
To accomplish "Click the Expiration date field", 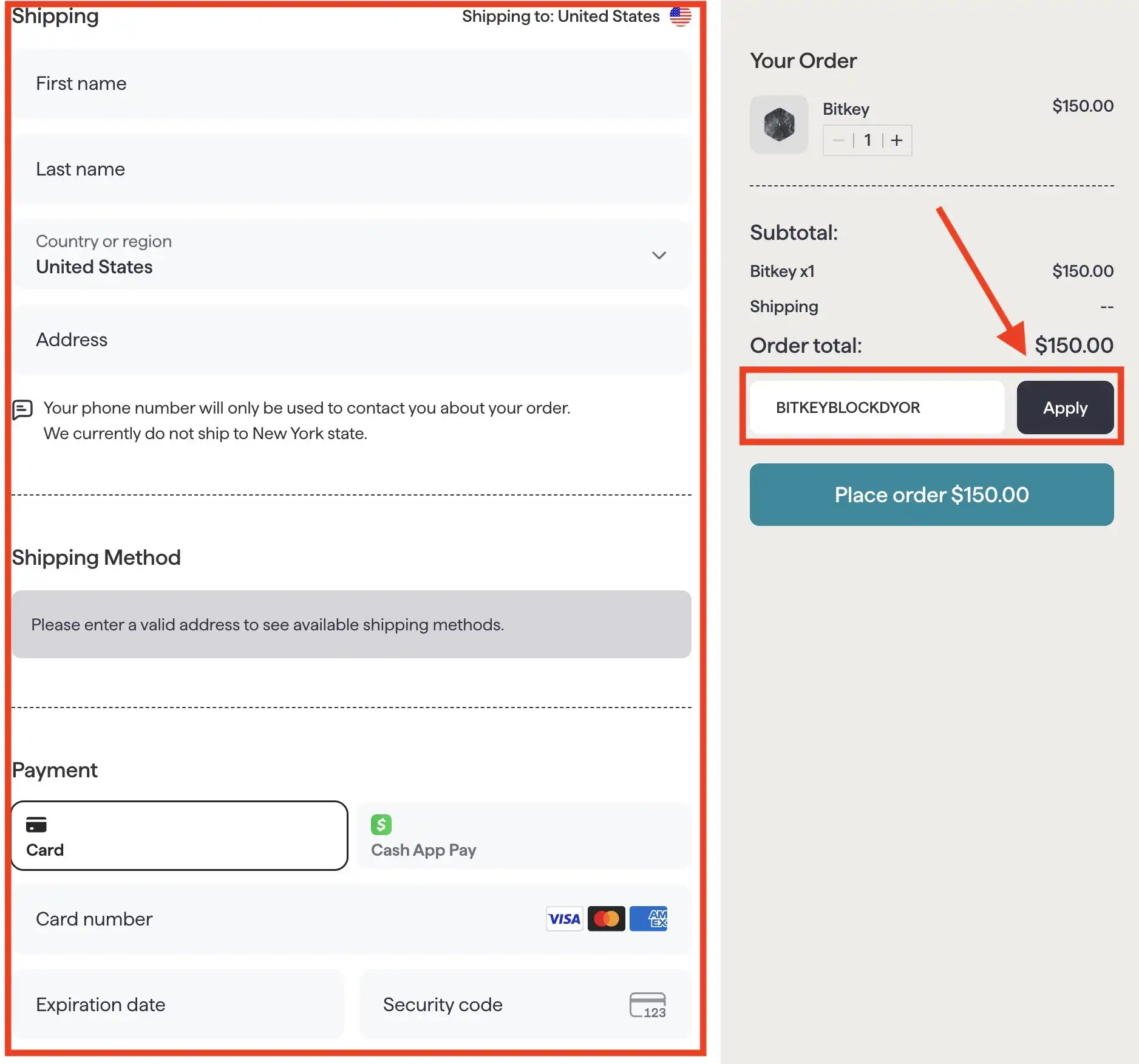I will pos(178,1004).
